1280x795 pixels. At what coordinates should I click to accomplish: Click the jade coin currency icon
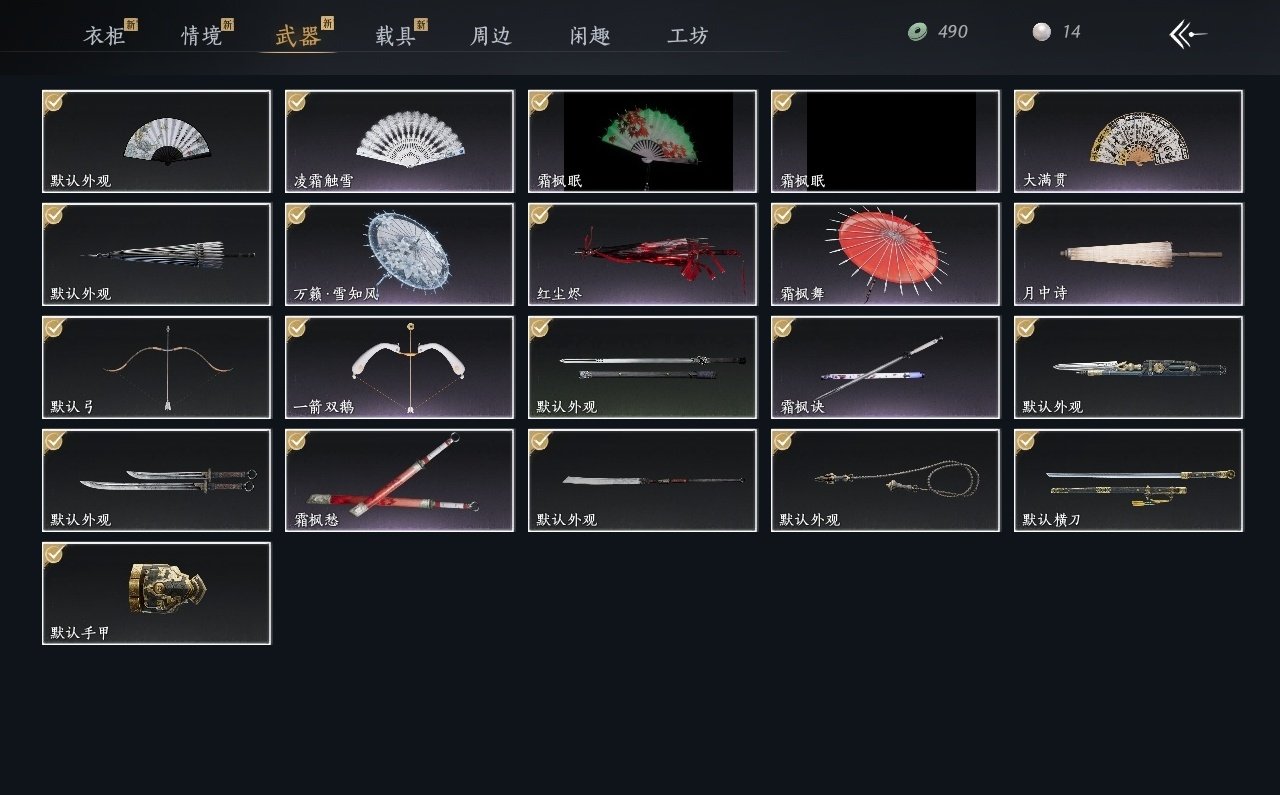point(917,32)
